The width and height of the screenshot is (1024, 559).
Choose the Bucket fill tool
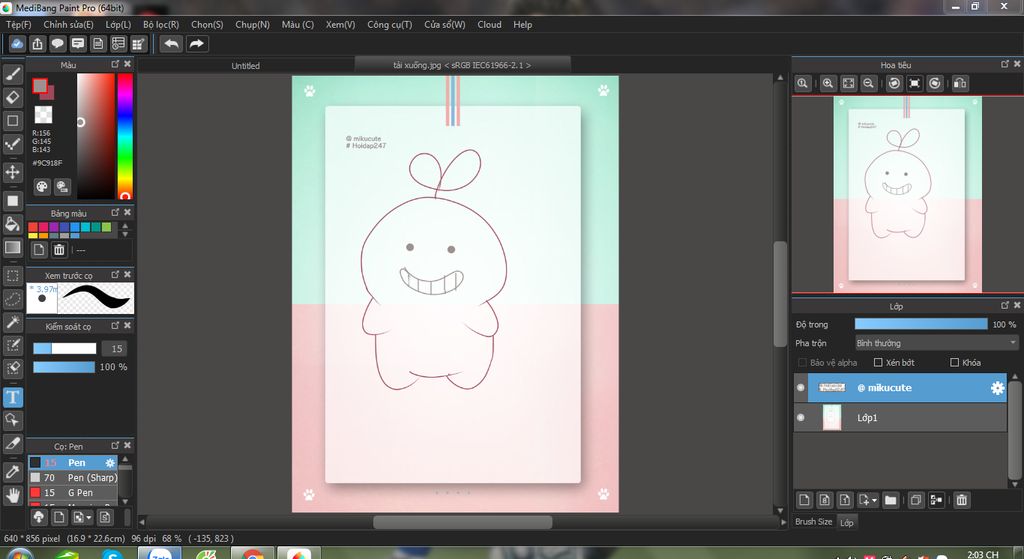(x=13, y=223)
